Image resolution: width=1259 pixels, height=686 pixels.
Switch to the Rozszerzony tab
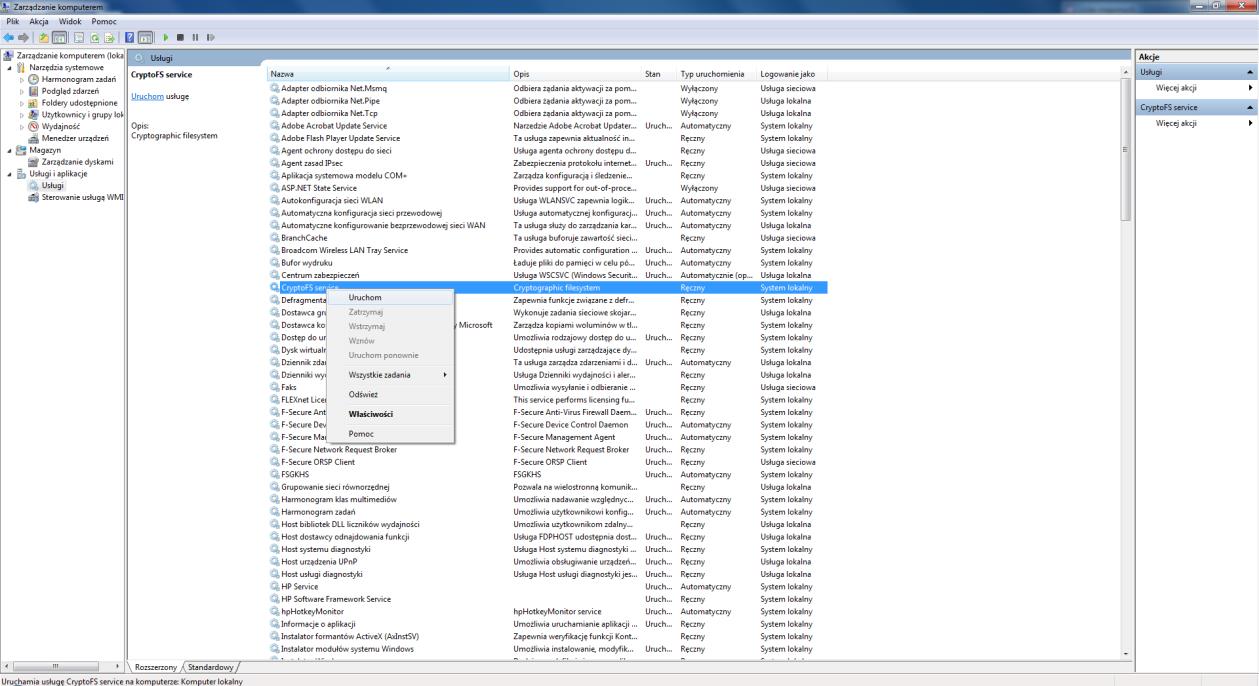click(158, 666)
